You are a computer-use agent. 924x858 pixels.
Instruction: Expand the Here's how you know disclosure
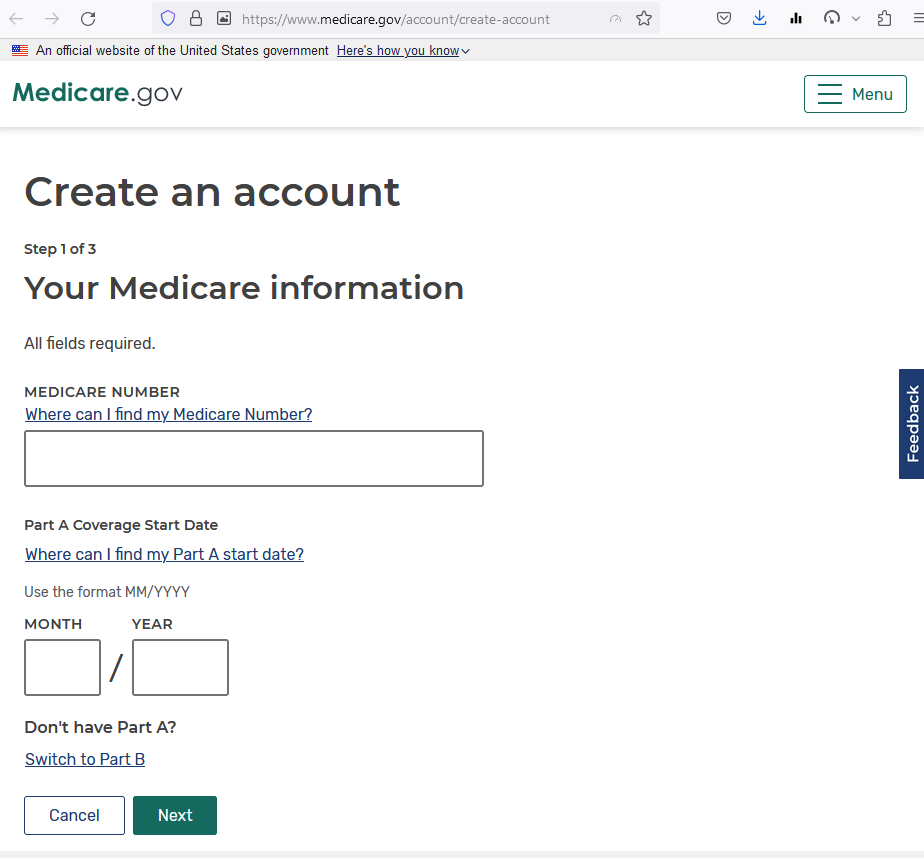coord(403,51)
